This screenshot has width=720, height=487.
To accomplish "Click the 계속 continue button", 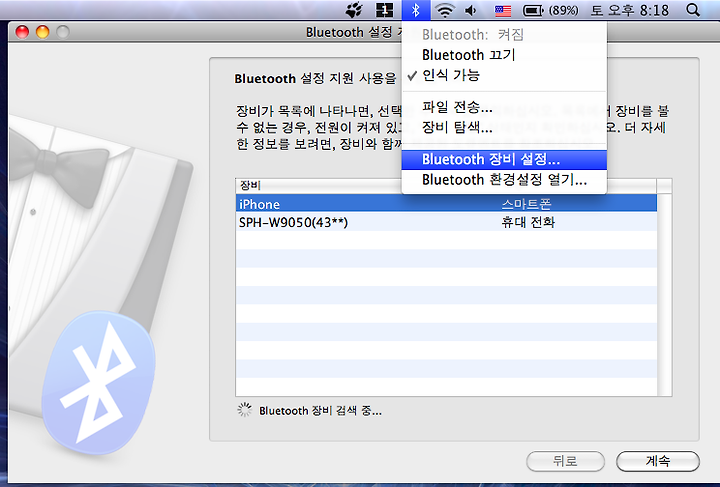I will tap(658, 461).
